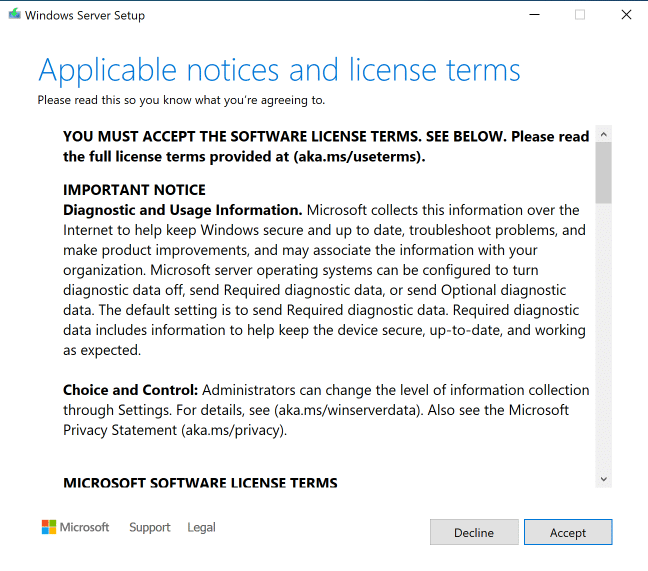Open the Support link
The height and width of the screenshot is (571, 648).
150,527
